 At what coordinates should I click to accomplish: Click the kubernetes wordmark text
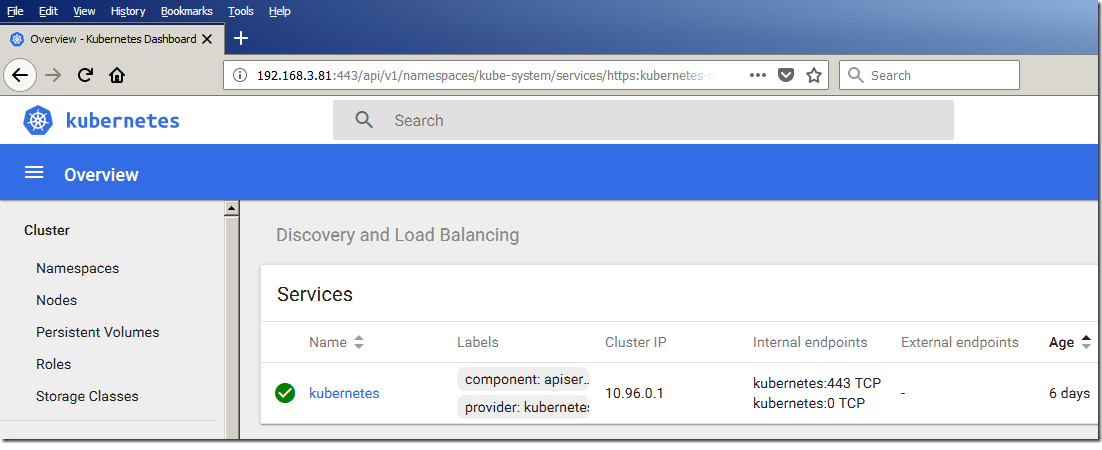click(122, 120)
